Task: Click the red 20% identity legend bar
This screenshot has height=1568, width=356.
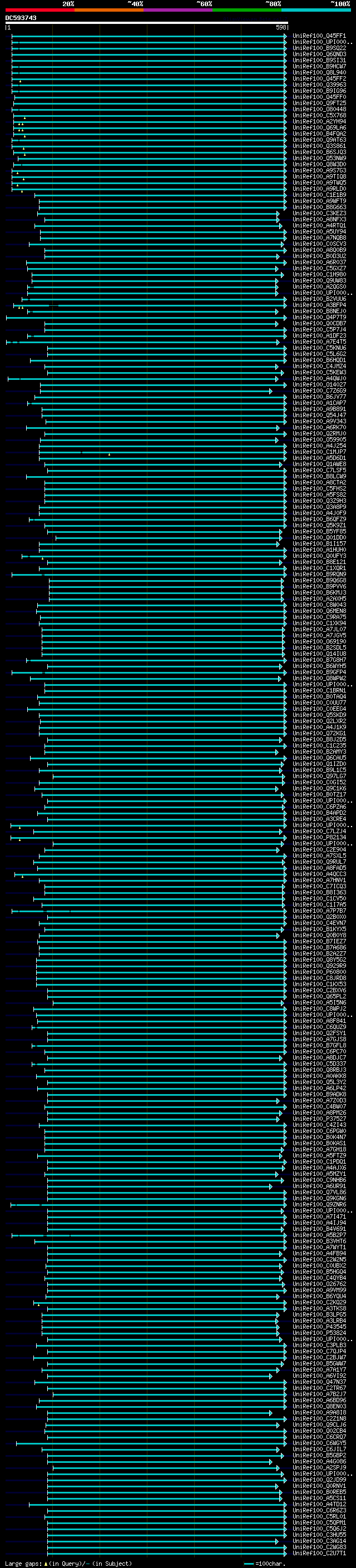Action: coord(39,10)
